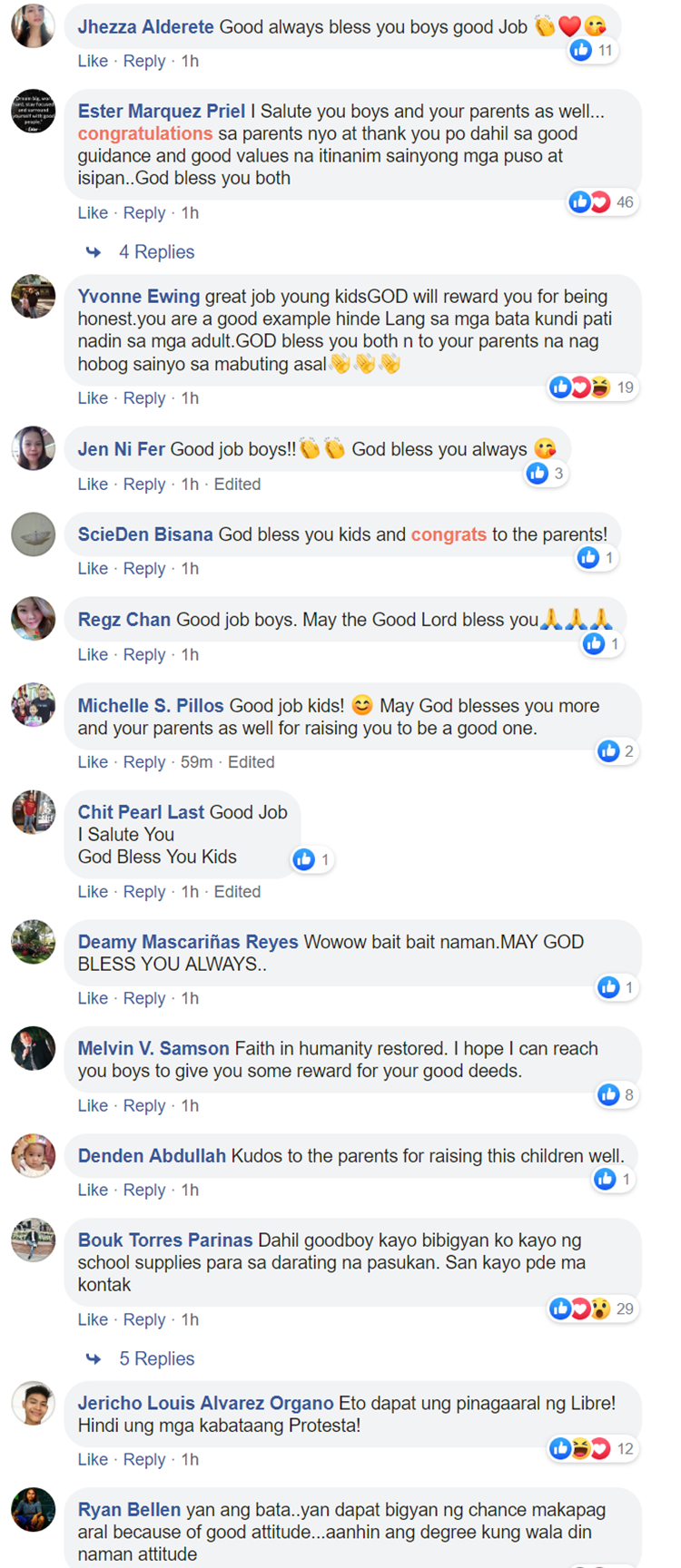Click like count on Melvin V. Samson's comment
This screenshot has height=1568, width=681.
616,1095
